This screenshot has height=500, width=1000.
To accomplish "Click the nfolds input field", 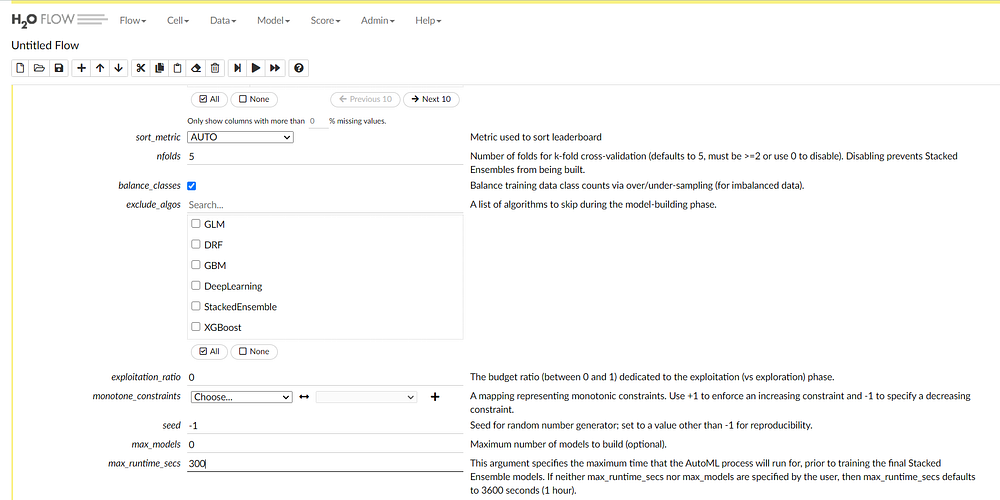I will point(325,156).
